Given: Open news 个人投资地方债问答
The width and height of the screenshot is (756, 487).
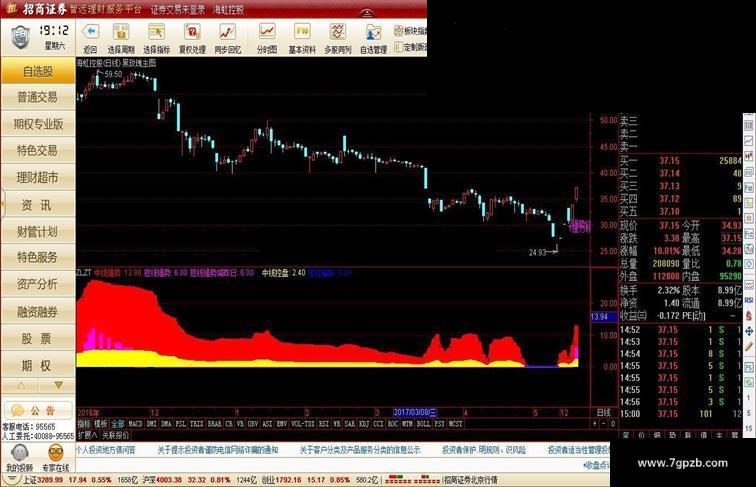Looking at the screenshot, I should click(106, 450).
